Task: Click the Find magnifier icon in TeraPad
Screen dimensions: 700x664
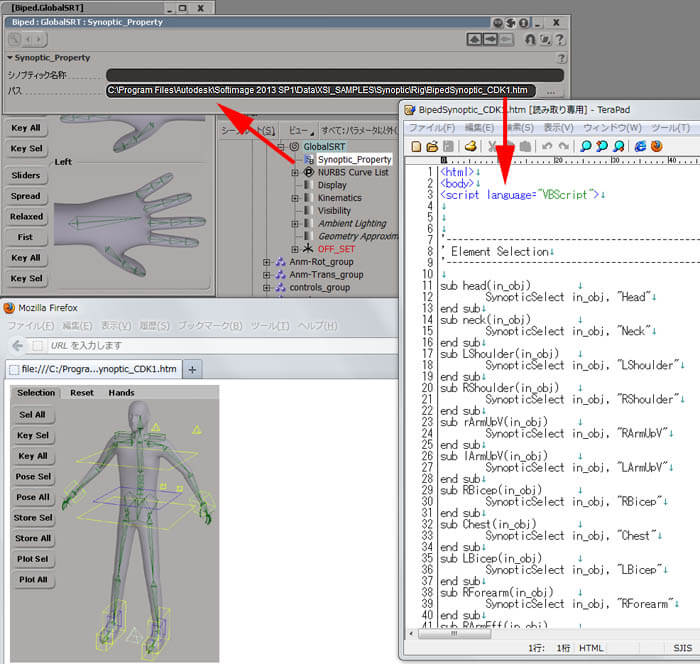Action: click(585, 146)
